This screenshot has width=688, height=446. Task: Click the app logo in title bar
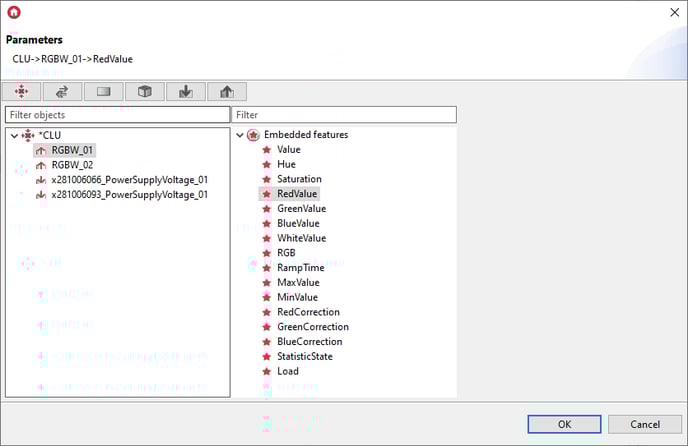(14, 13)
